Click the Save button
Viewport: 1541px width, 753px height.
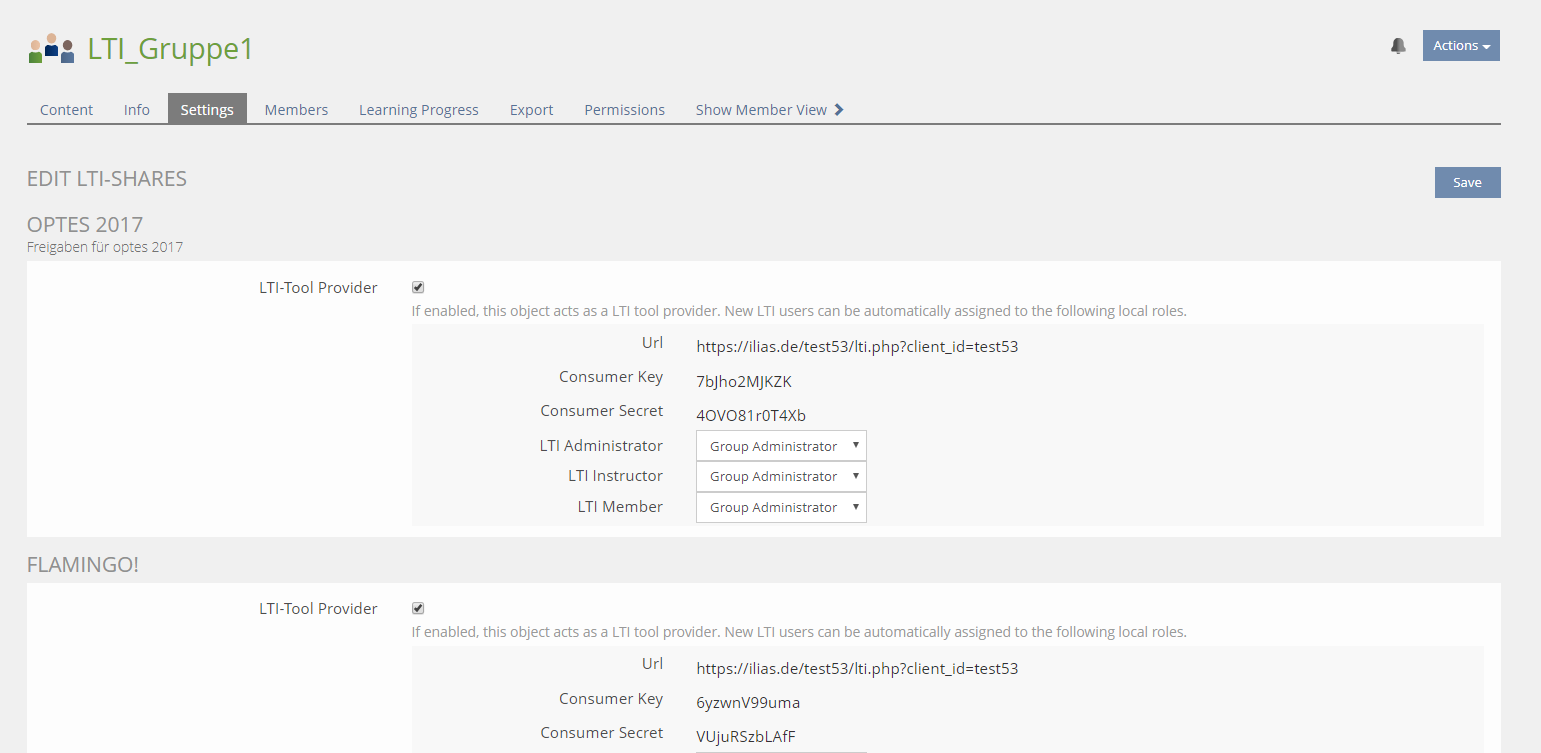click(1466, 182)
